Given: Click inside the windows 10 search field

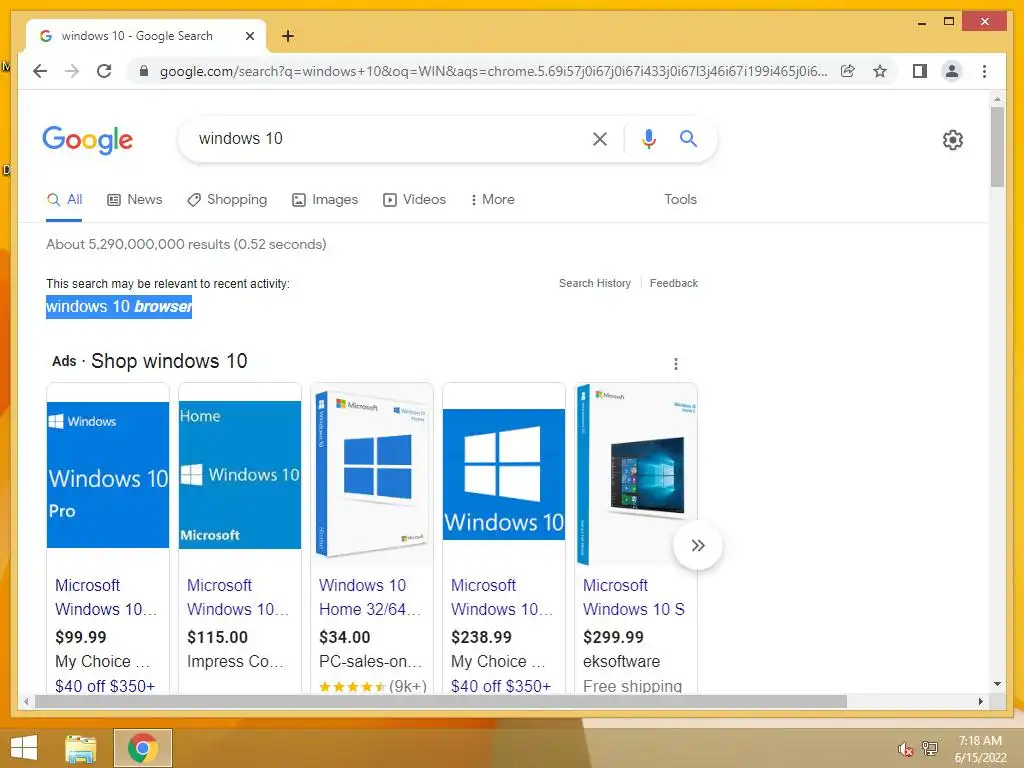Looking at the screenshot, I should click(x=385, y=138).
